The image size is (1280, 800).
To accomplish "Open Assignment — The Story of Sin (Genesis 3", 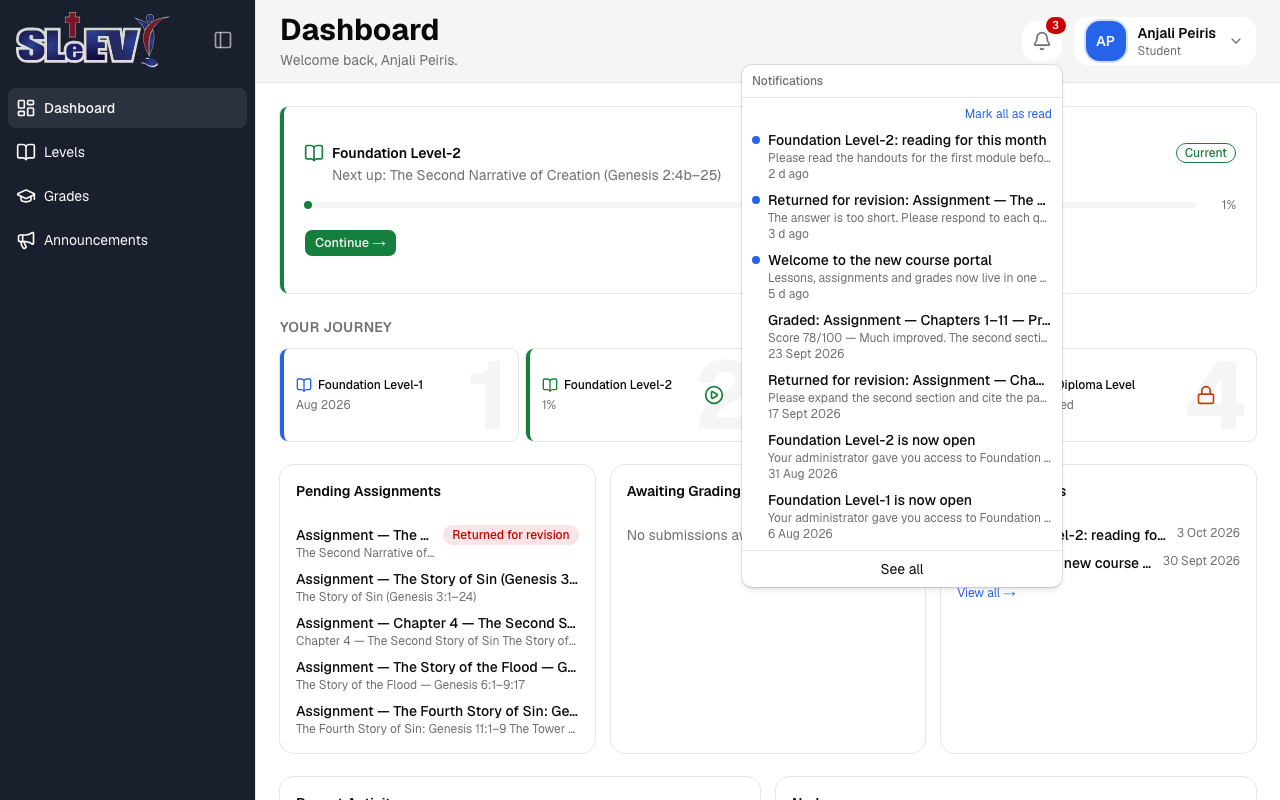I will (x=437, y=587).
